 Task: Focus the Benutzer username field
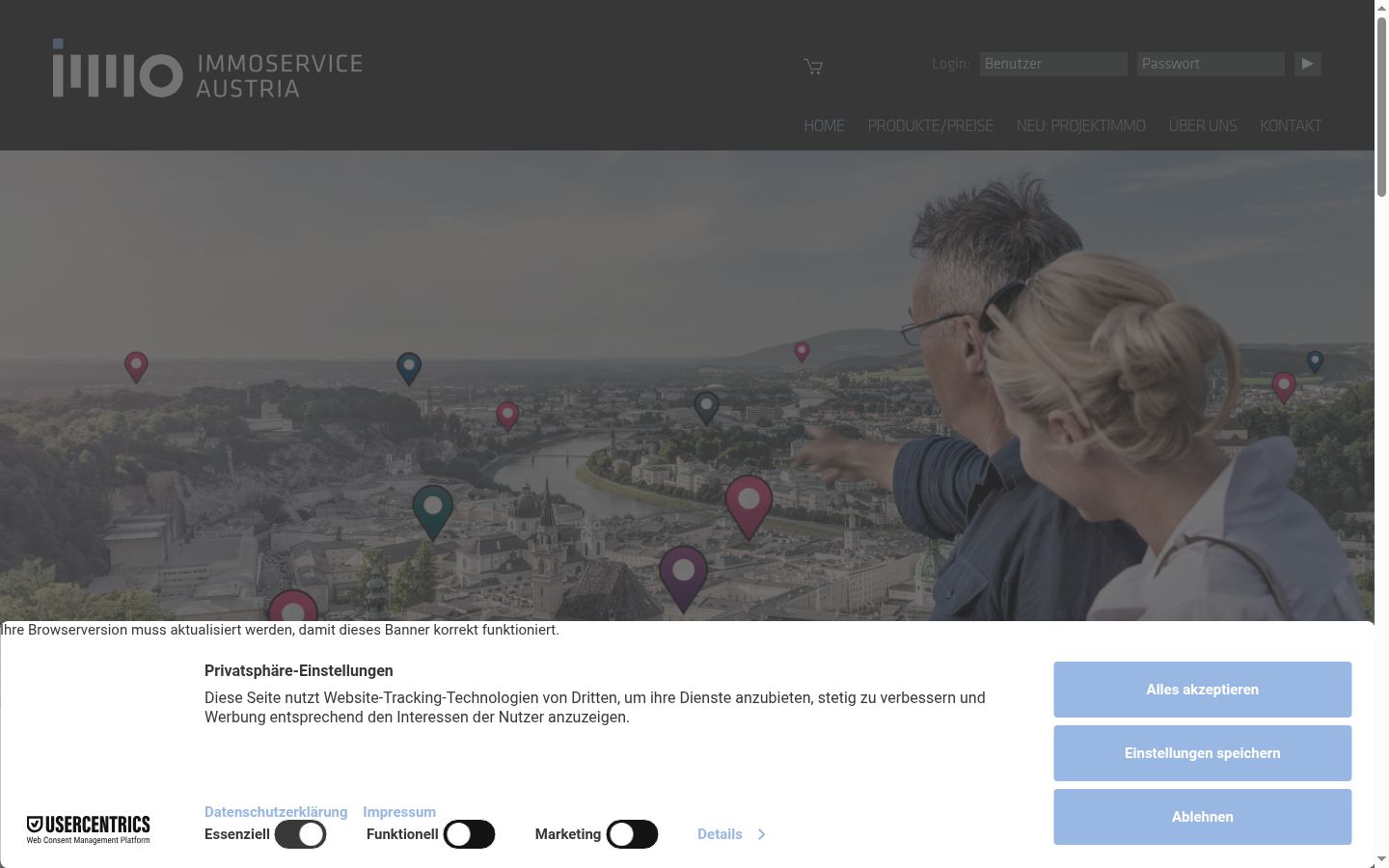(1053, 64)
